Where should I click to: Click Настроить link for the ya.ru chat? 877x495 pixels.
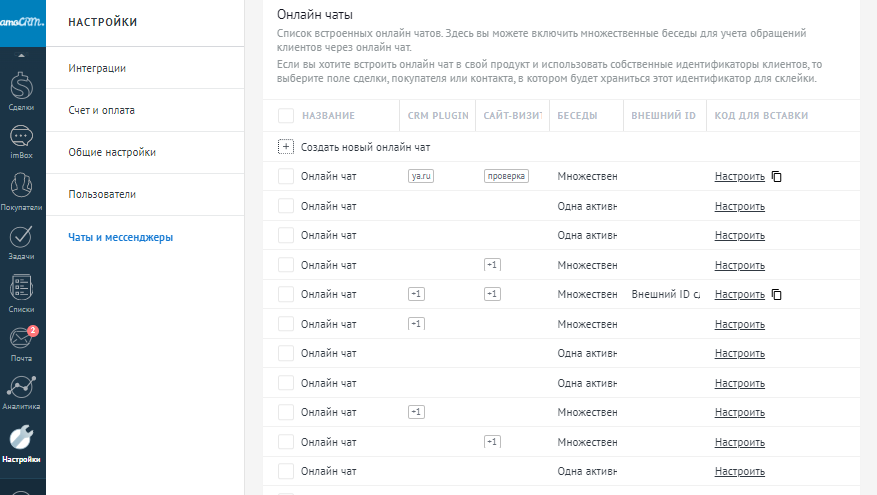pos(739,177)
